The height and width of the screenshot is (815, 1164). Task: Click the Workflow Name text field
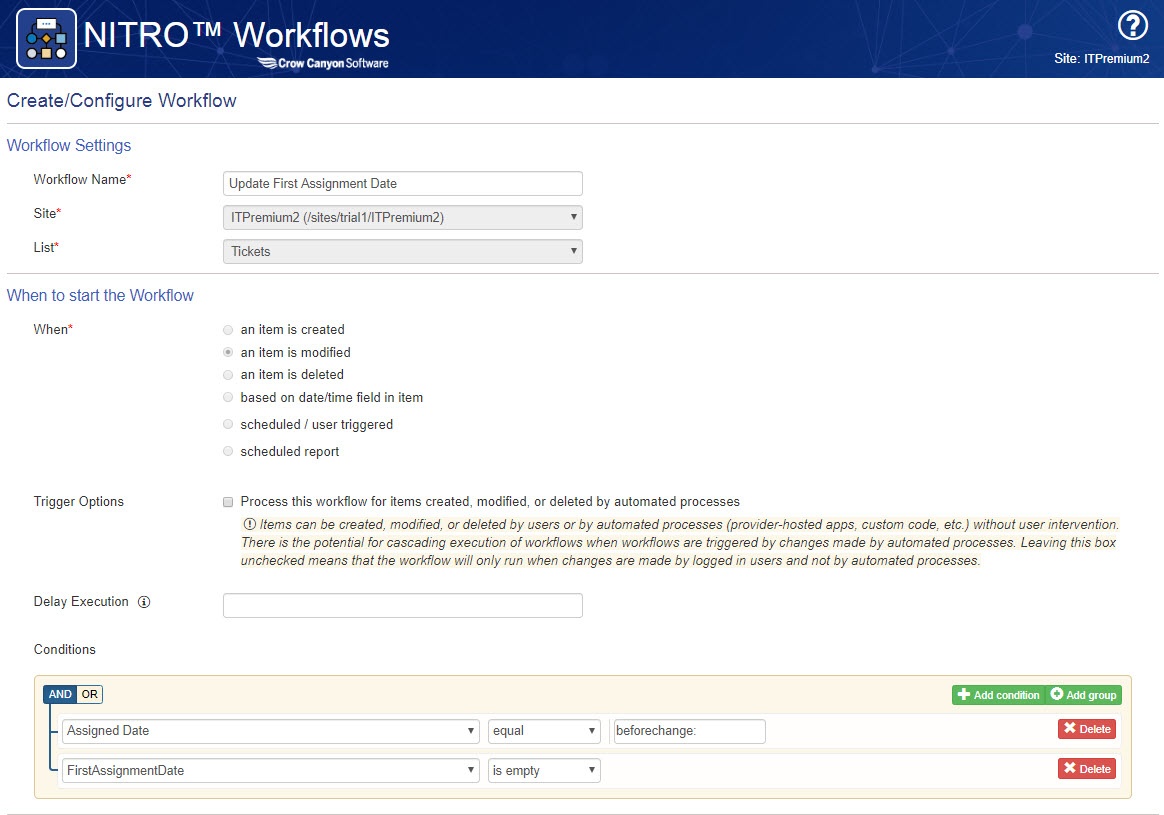point(402,184)
